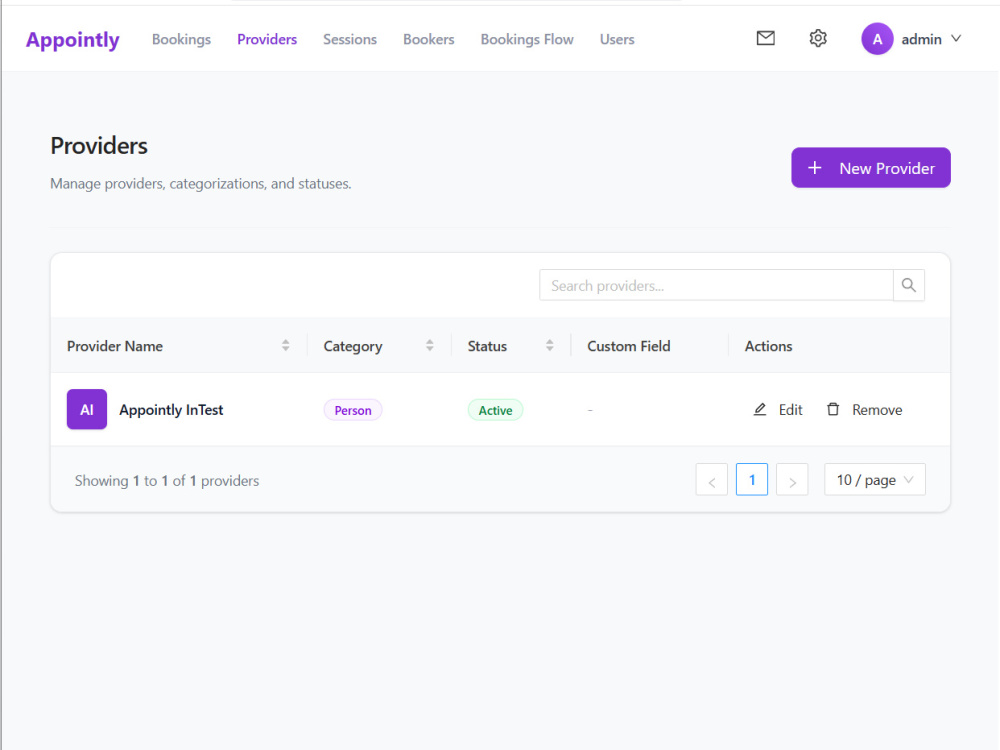Click the Actions column header
This screenshot has height=750, width=1000.
(x=768, y=346)
